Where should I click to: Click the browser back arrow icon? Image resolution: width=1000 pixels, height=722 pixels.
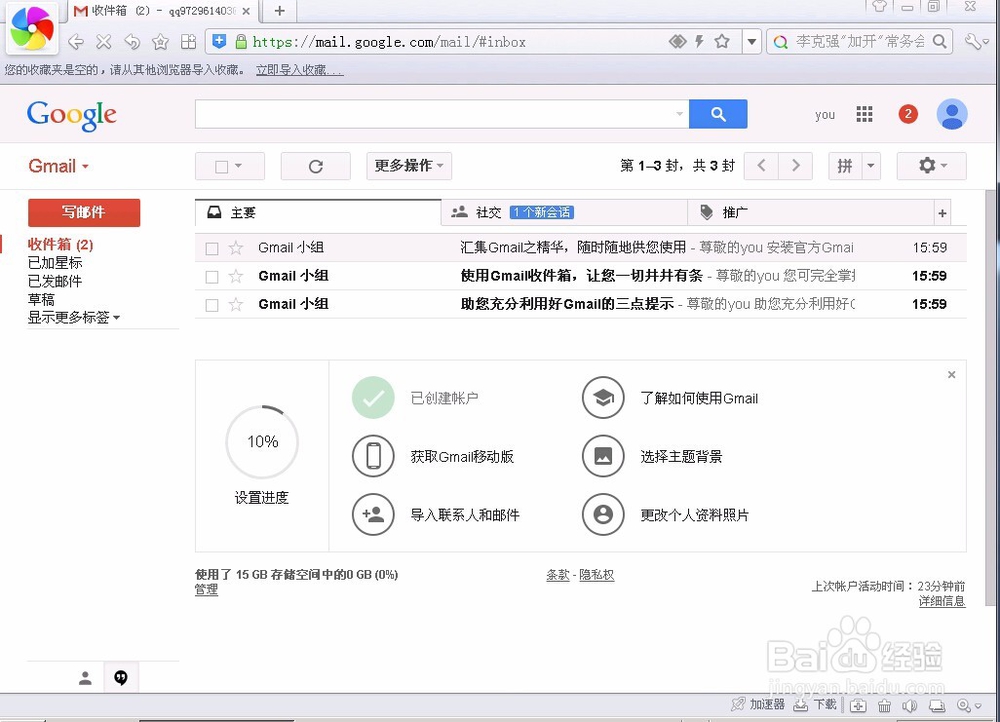click(75, 42)
